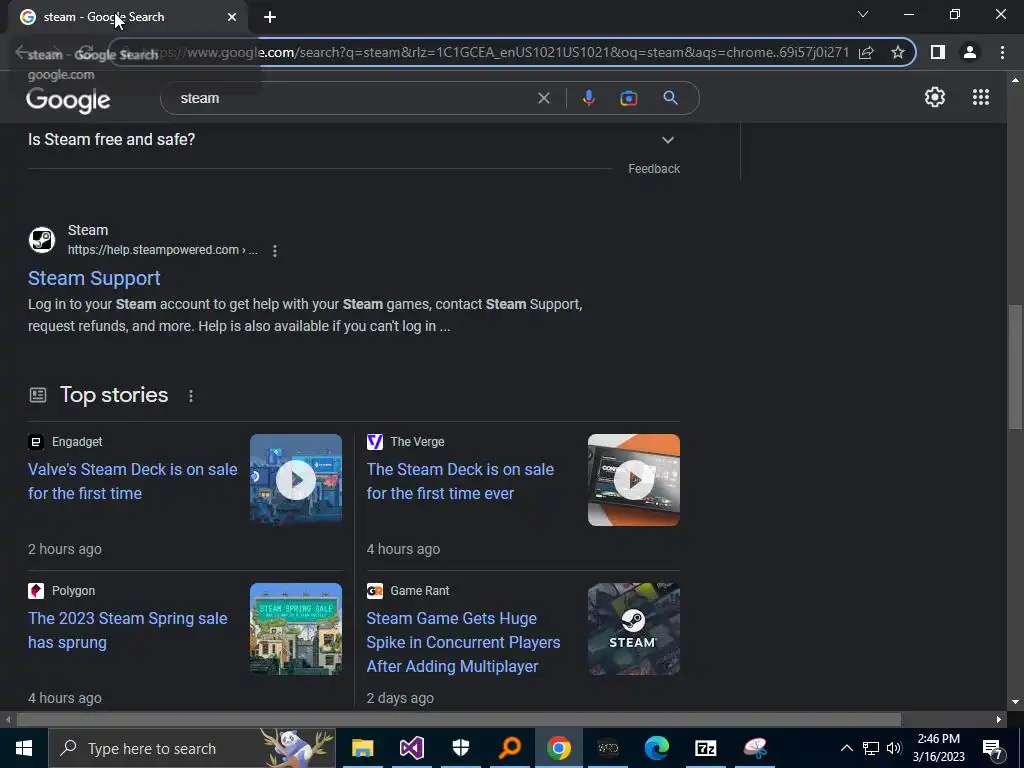Image resolution: width=1024 pixels, height=768 pixels.
Task: Open a new Chrome tab
Action: coord(270,17)
